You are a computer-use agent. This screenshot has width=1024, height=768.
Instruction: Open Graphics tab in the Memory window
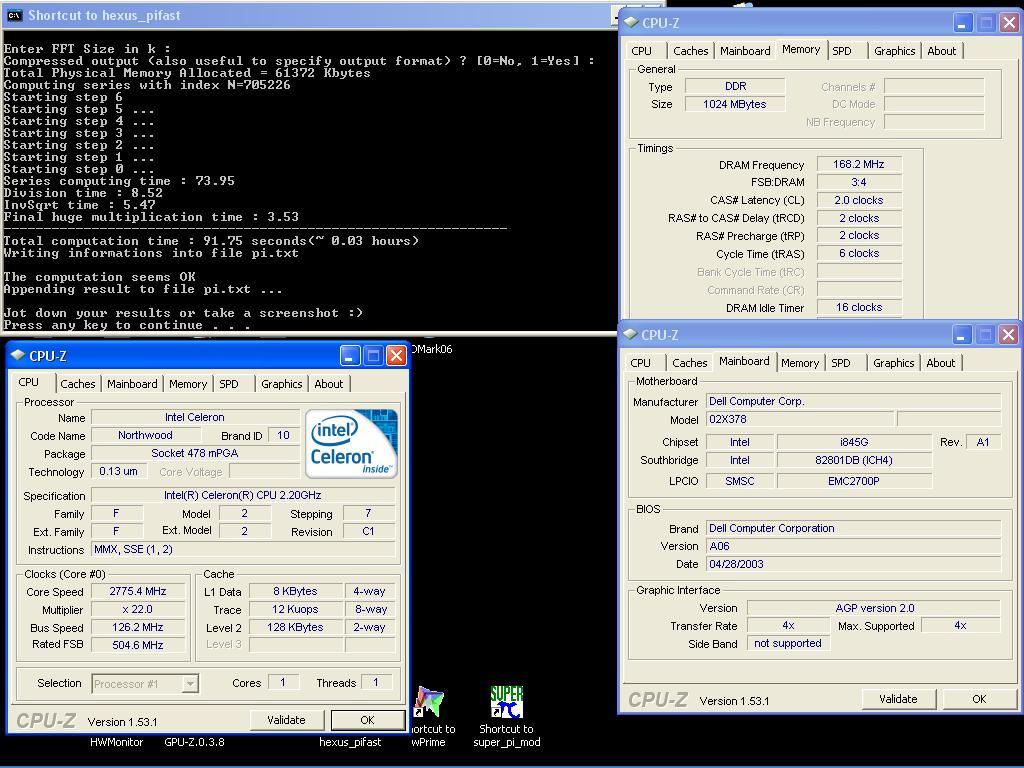[895, 51]
